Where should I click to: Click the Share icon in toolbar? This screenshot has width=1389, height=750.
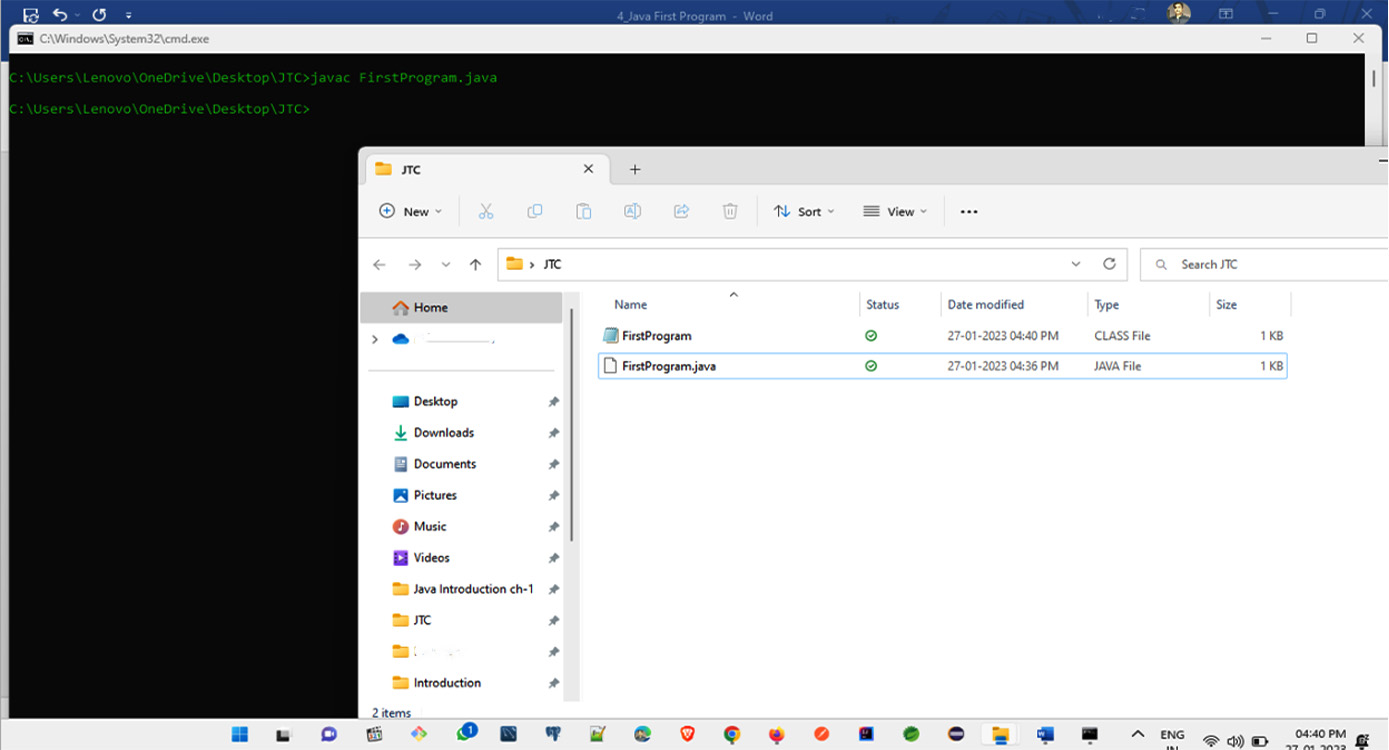click(x=681, y=211)
